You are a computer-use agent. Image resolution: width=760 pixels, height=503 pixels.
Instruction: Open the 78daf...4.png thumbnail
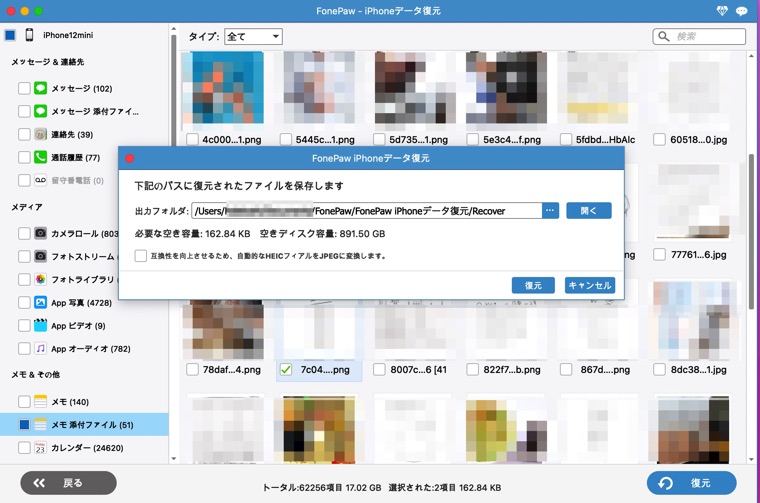tap(223, 330)
